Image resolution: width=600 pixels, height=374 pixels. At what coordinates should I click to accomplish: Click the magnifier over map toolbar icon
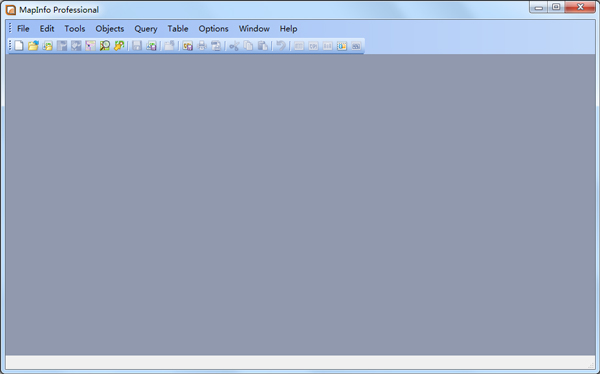(104, 46)
